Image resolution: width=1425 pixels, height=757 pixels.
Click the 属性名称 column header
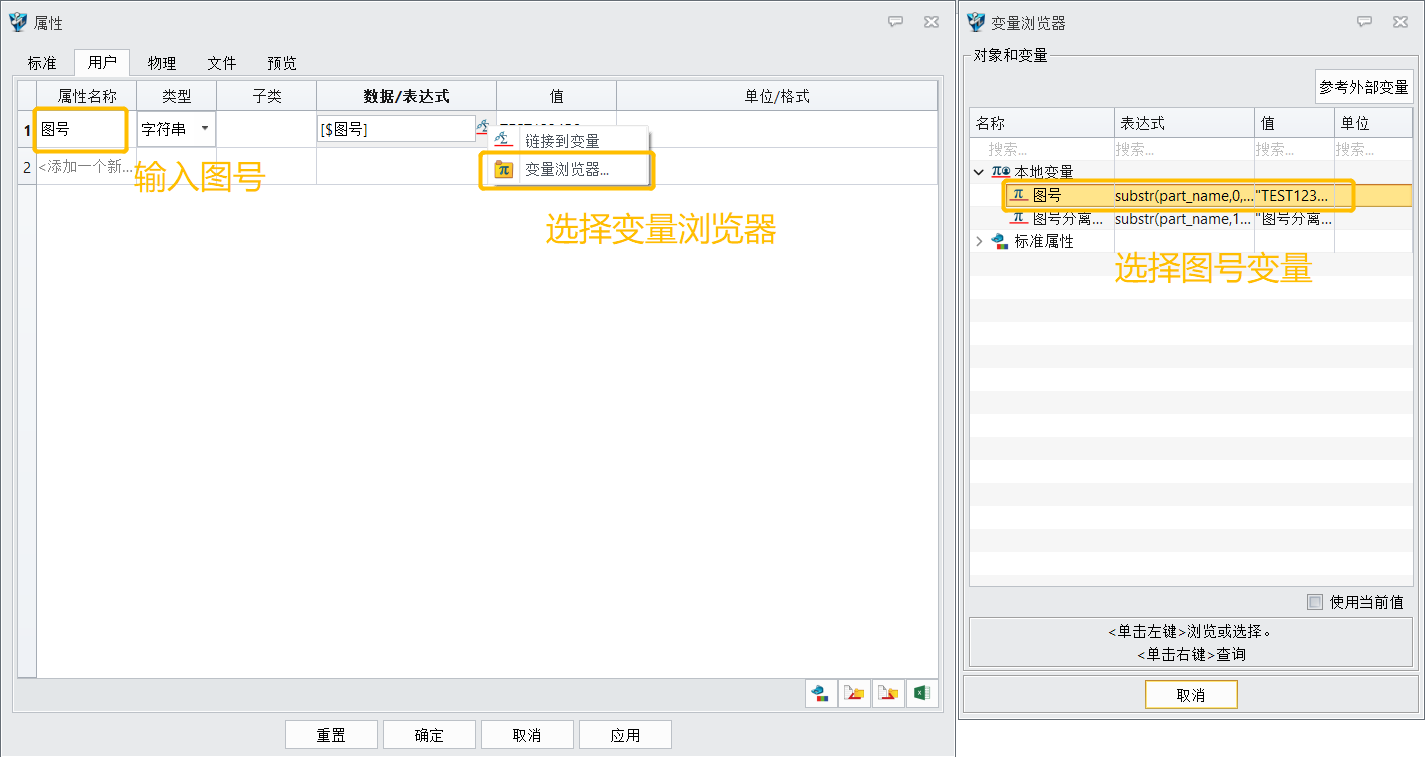[87, 96]
